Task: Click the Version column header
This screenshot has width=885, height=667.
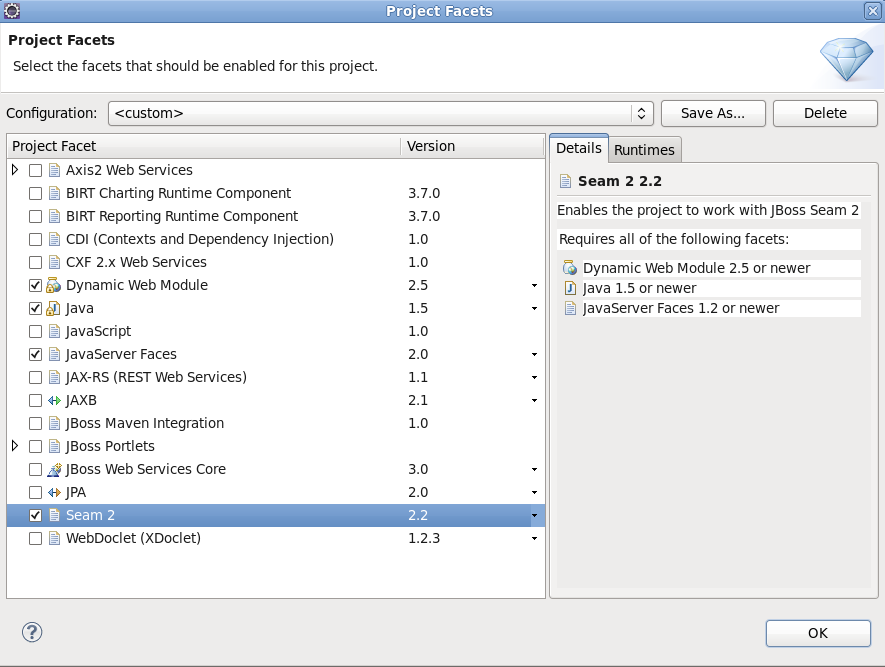Action: [431, 146]
